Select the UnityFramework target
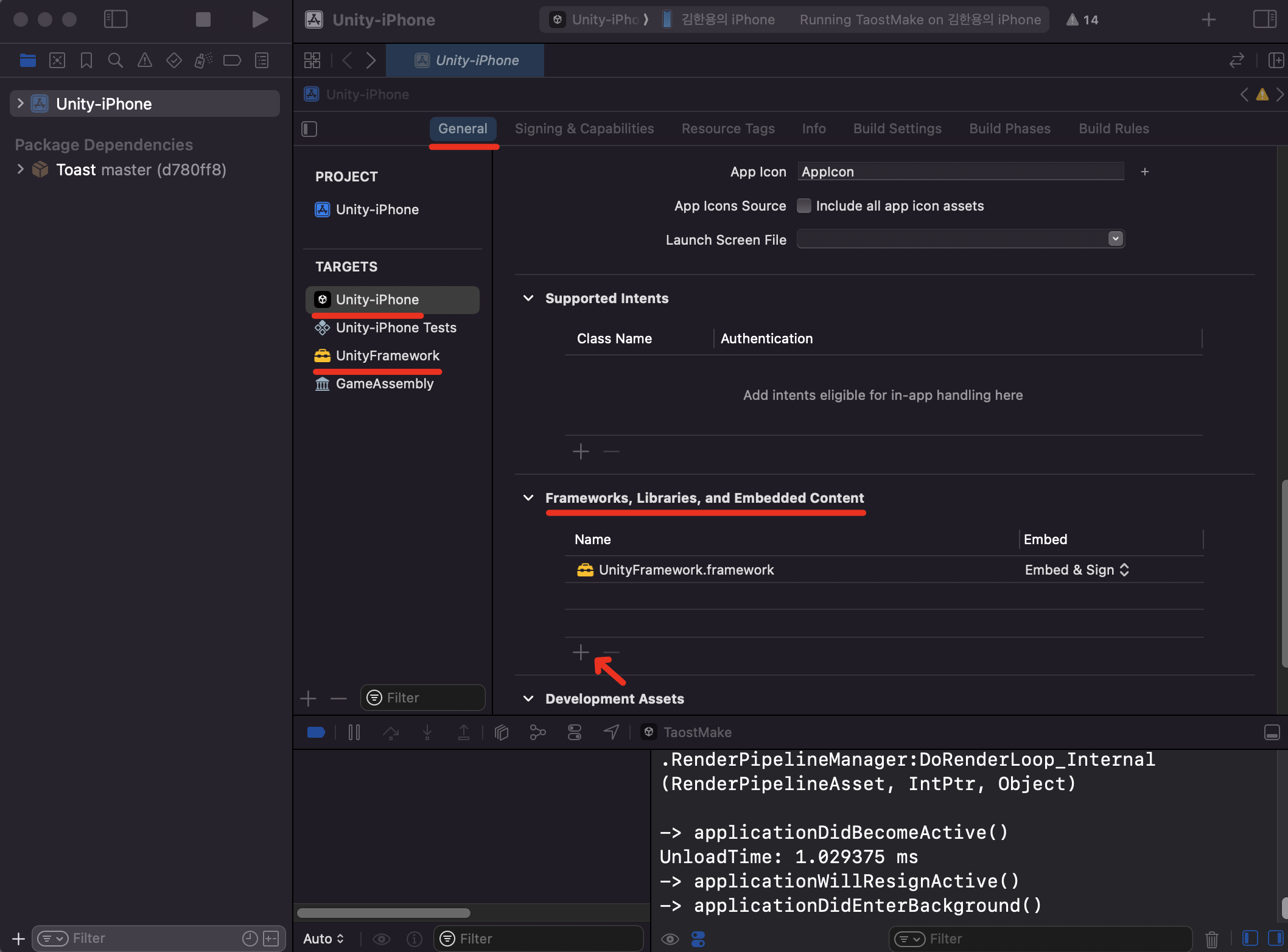Image resolution: width=1288 pixels, height=952 pixels. click(393, 355)
